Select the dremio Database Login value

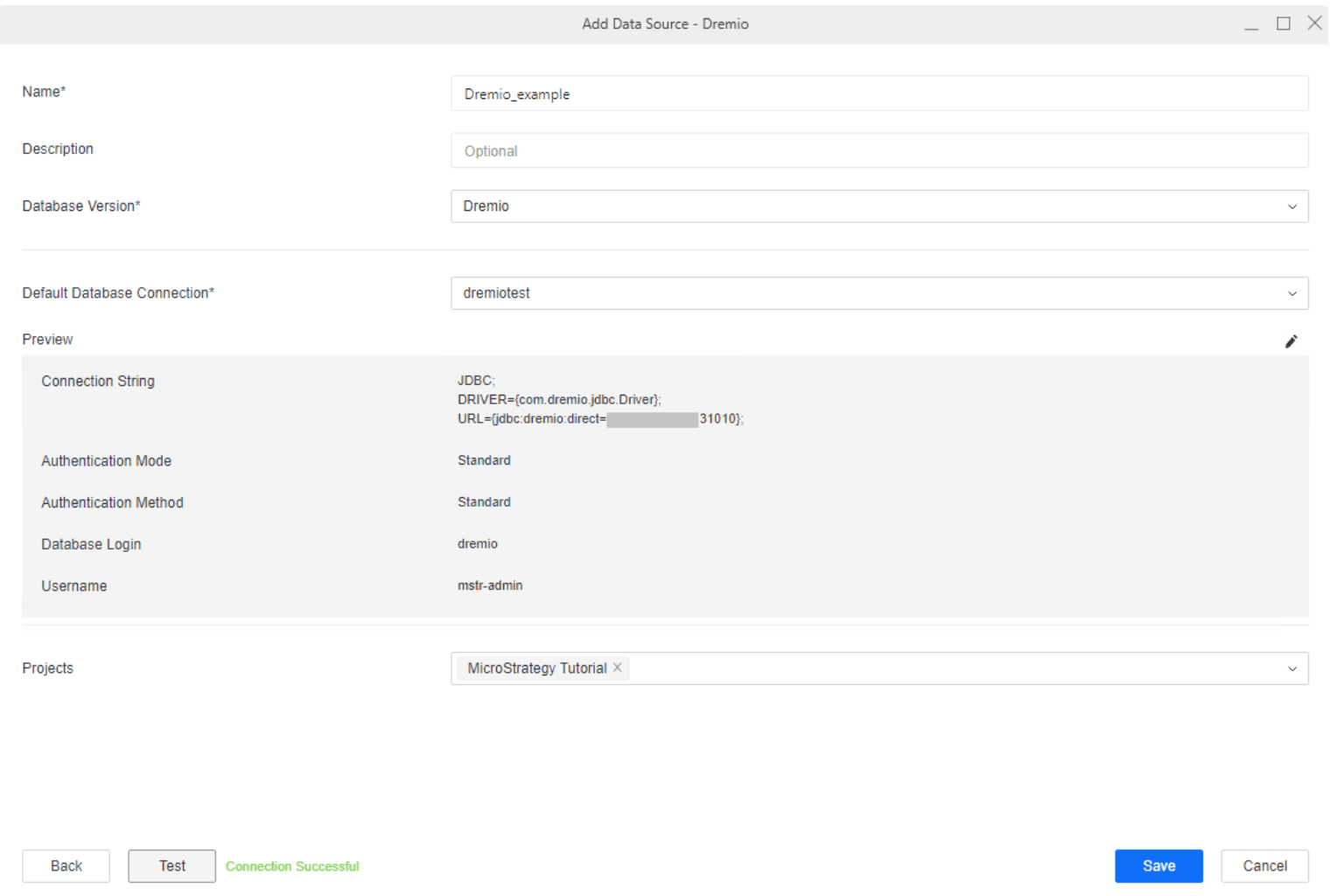(x=478, y=544)
